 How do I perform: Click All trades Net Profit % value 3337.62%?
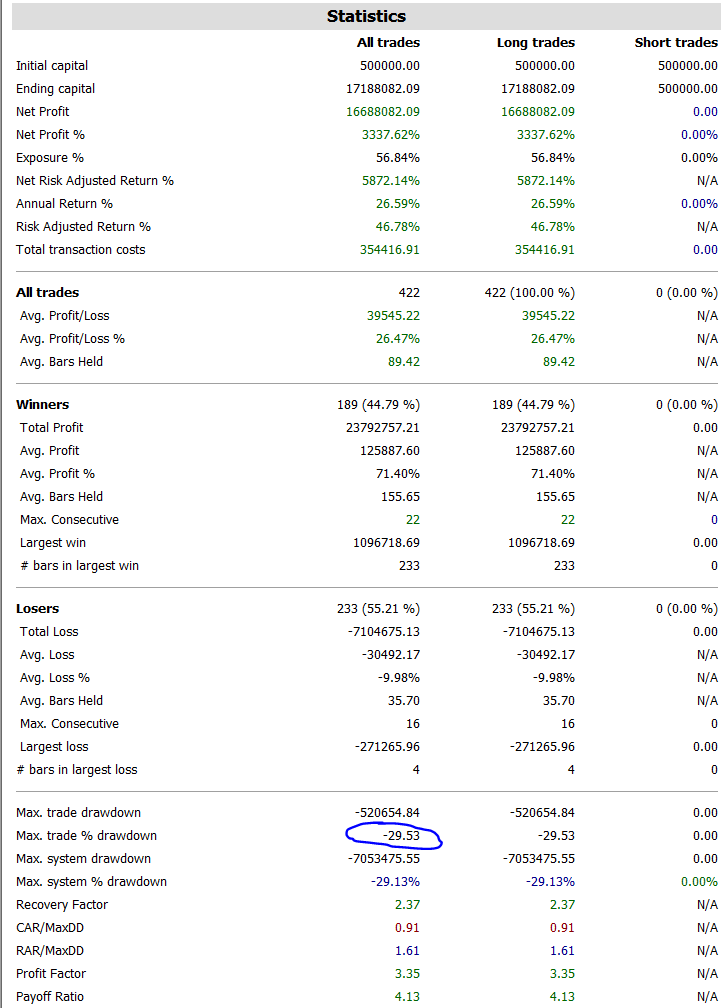coord(391,134)
